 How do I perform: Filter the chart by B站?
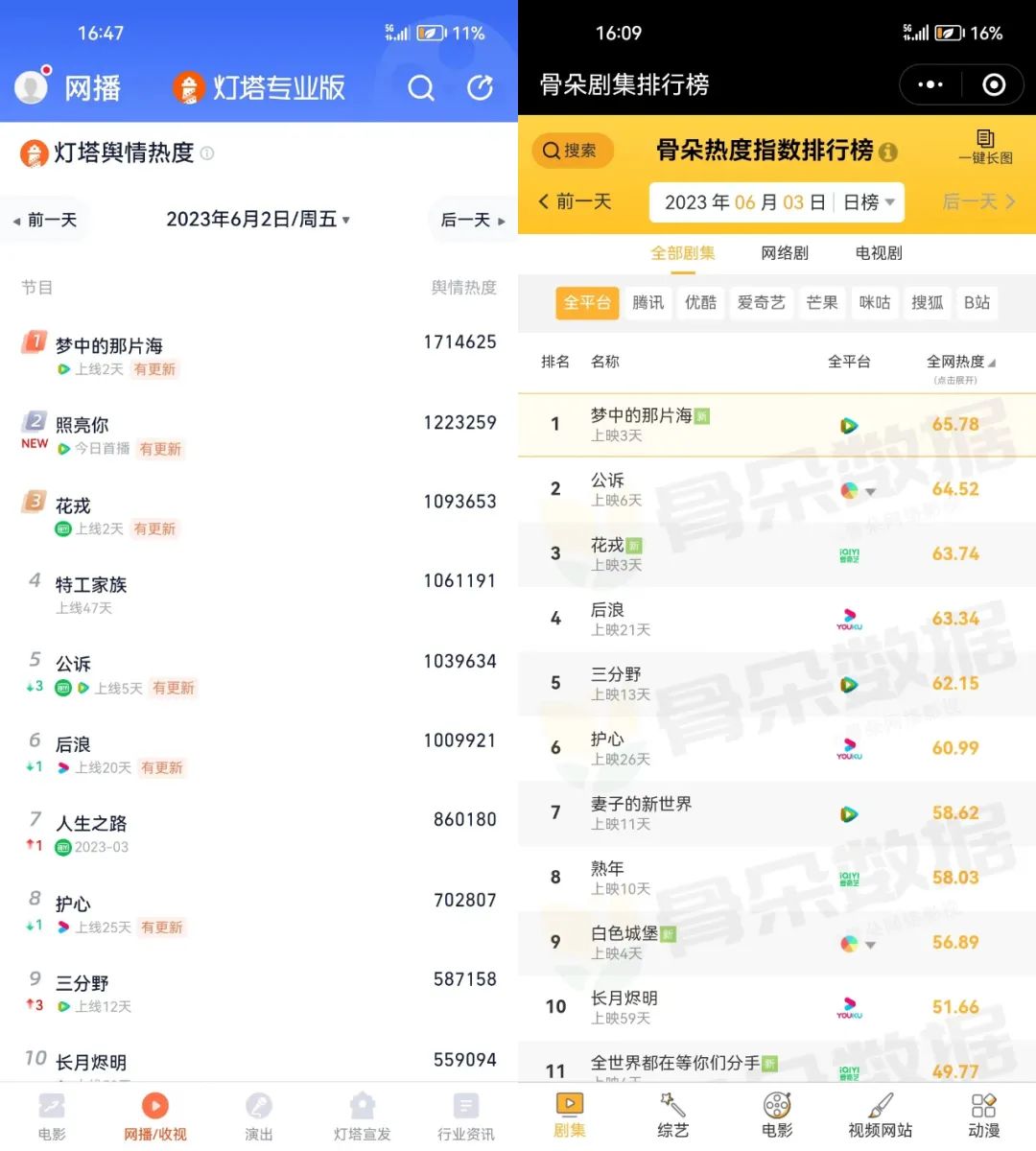click(977, 303)
